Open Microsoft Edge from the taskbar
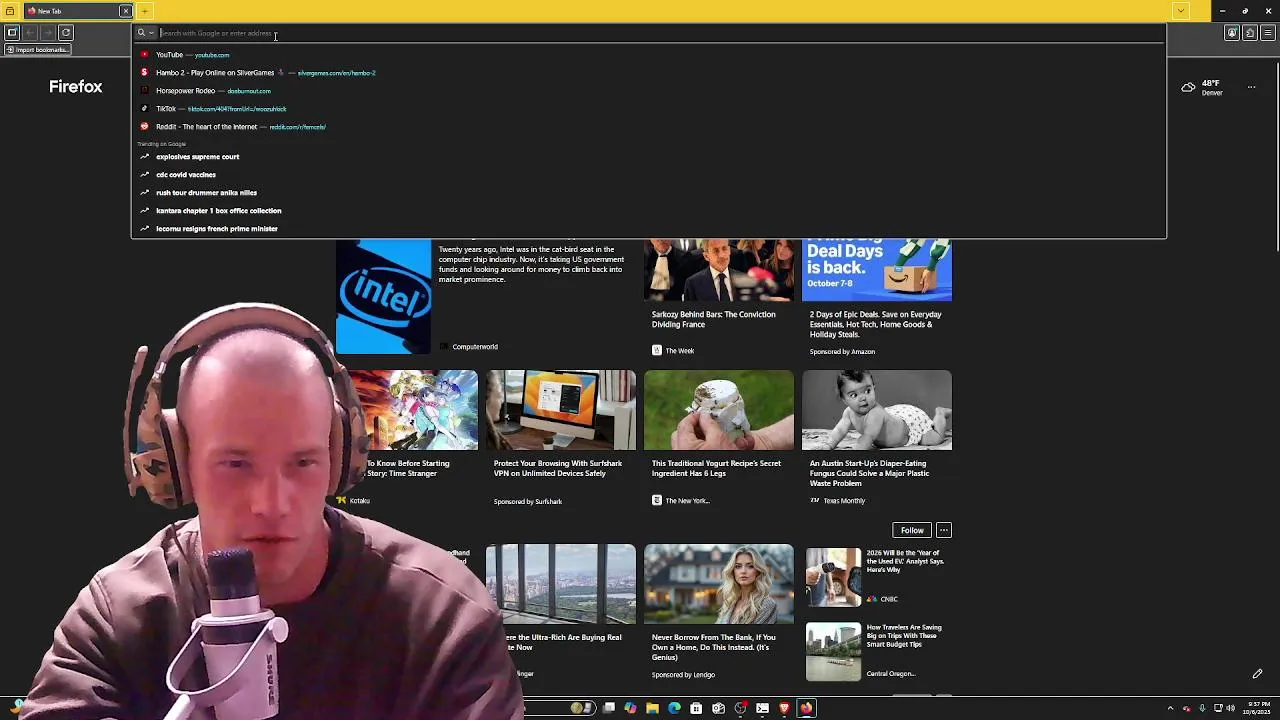This screenshot has height=720, width=1280. (x=674, y=708)
